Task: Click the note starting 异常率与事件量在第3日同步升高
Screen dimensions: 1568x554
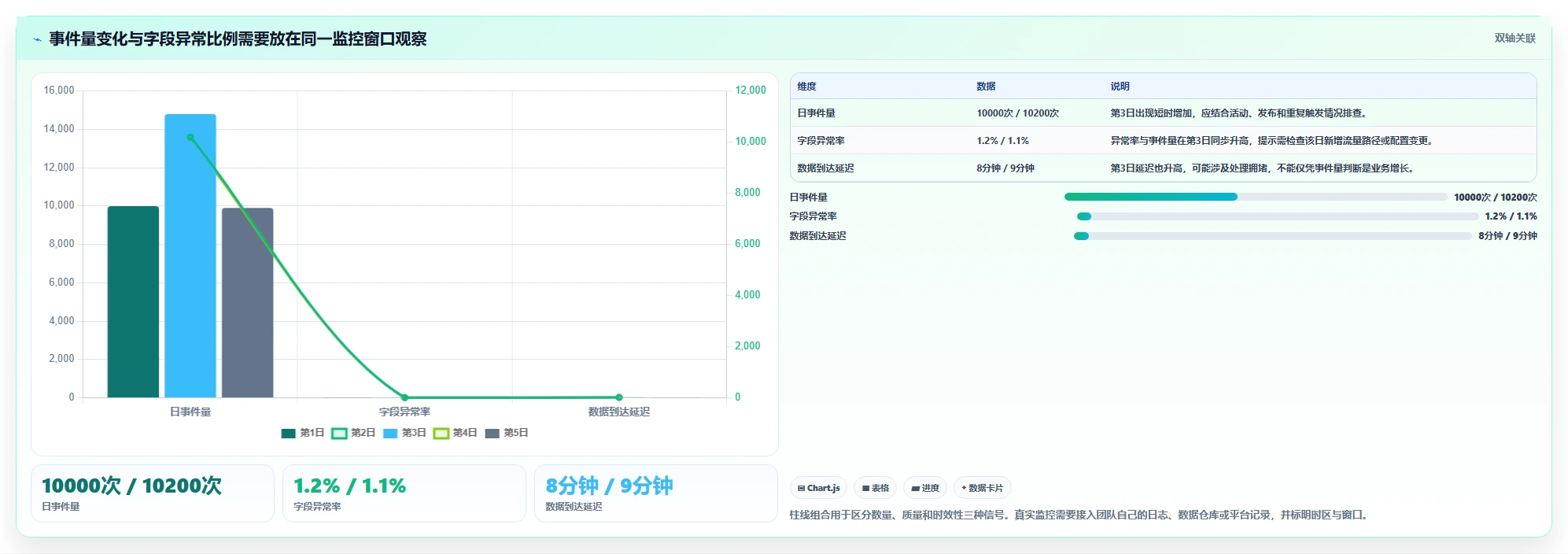Action: (1273, 141)
